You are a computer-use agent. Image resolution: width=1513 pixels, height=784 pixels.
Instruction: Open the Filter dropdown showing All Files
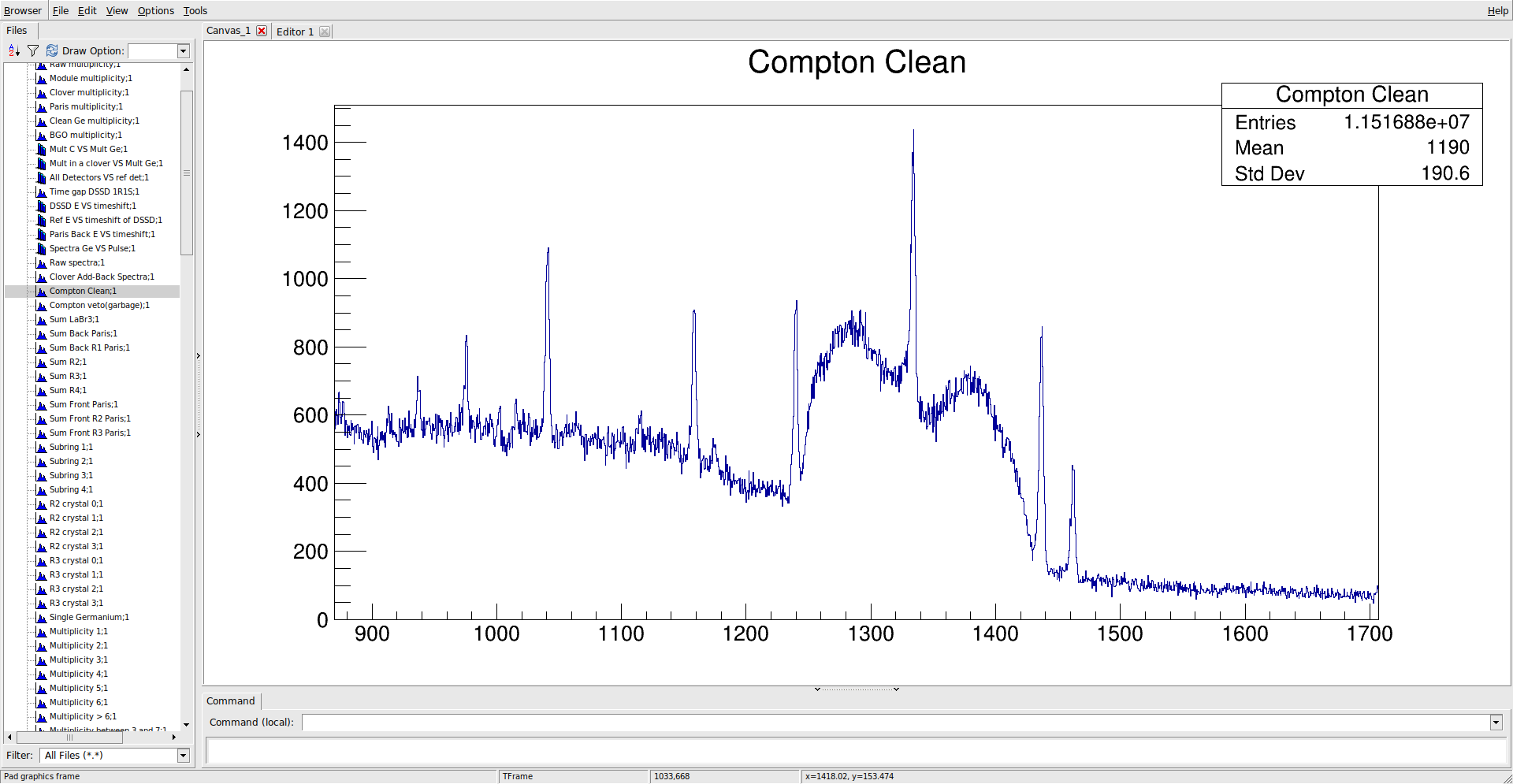183,755
